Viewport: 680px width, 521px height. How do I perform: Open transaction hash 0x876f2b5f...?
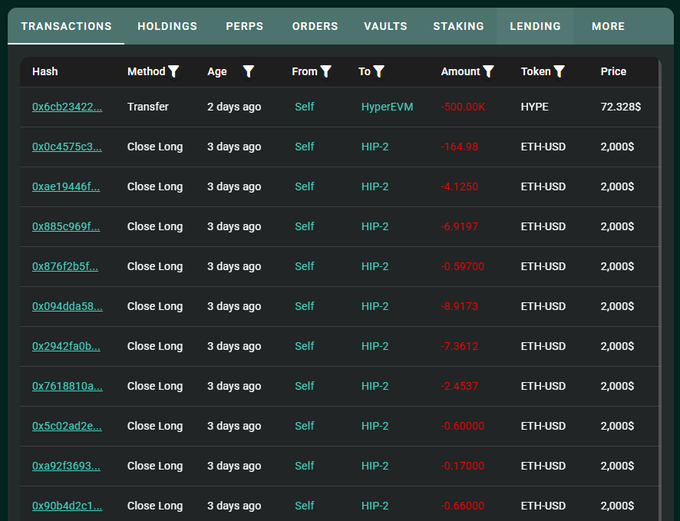[65, 266]
